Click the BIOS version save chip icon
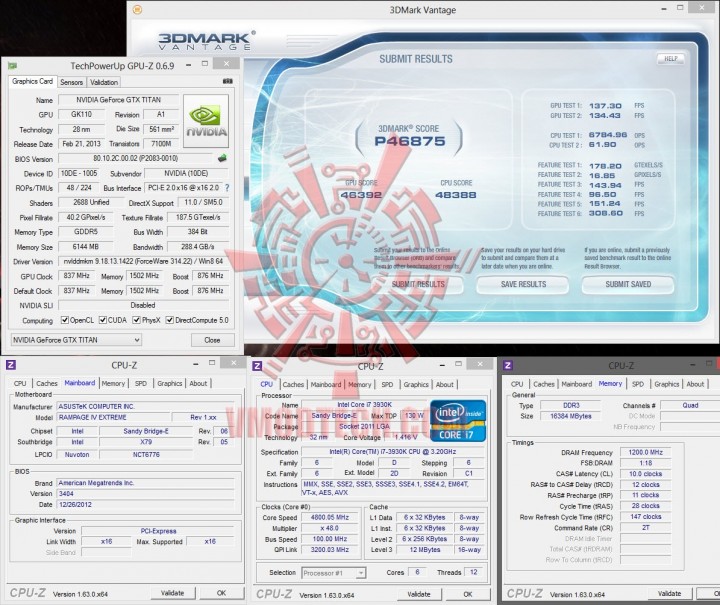Viewport: 720px width, 605px height. coord(222,158)
